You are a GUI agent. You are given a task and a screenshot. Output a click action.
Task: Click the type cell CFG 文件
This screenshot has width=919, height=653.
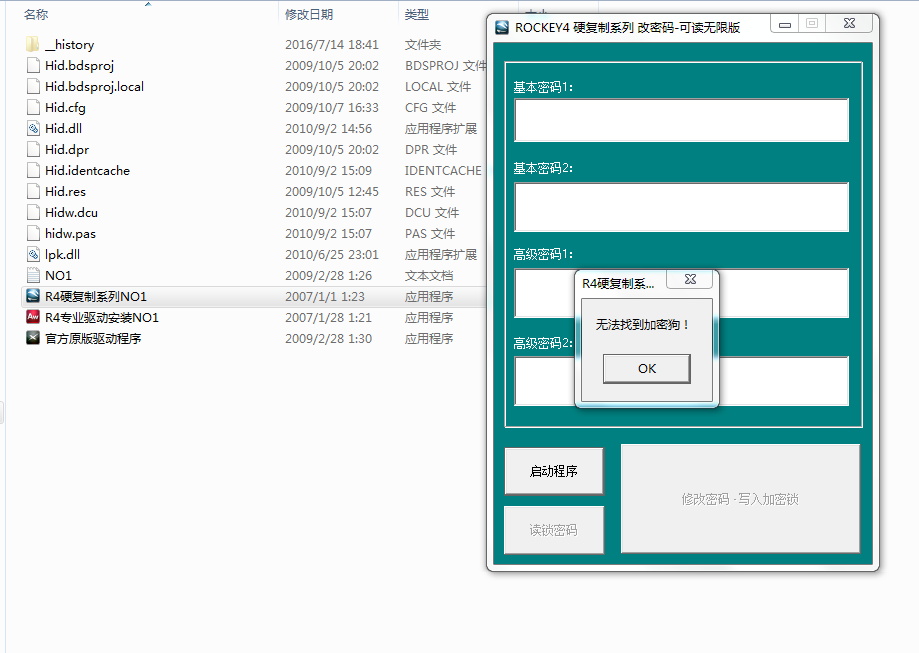430,108
